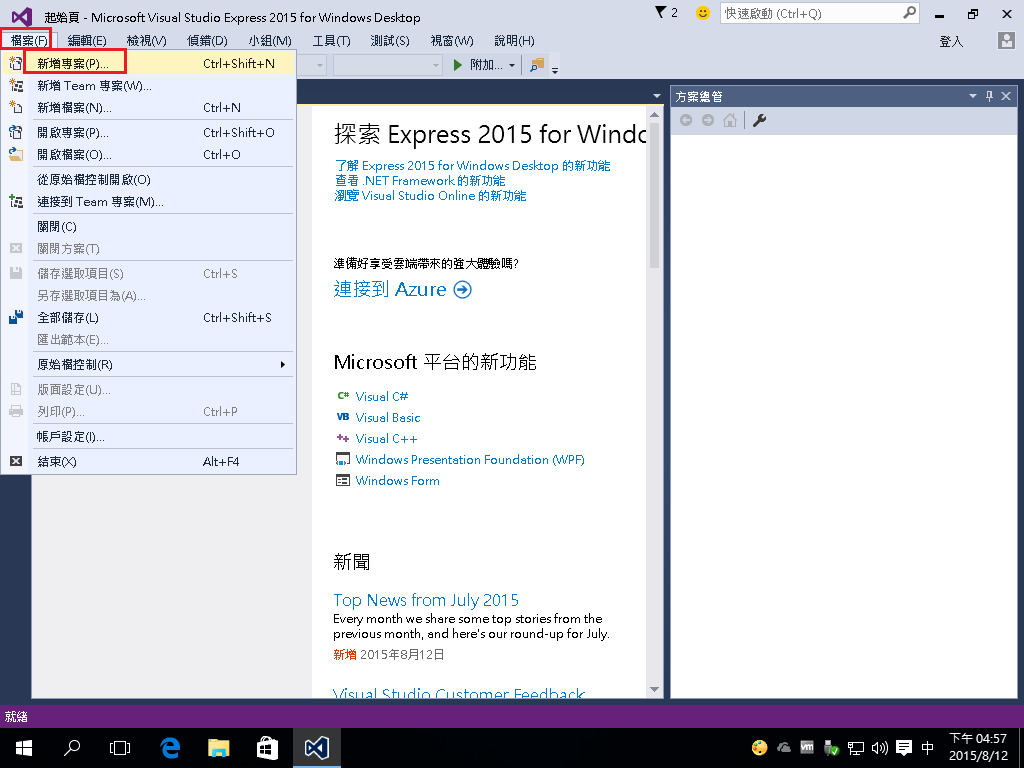Image resolution: width=1024 pixels, height=768 pixels.
Task: Open the Window menu
Action: tap(452, 40)
